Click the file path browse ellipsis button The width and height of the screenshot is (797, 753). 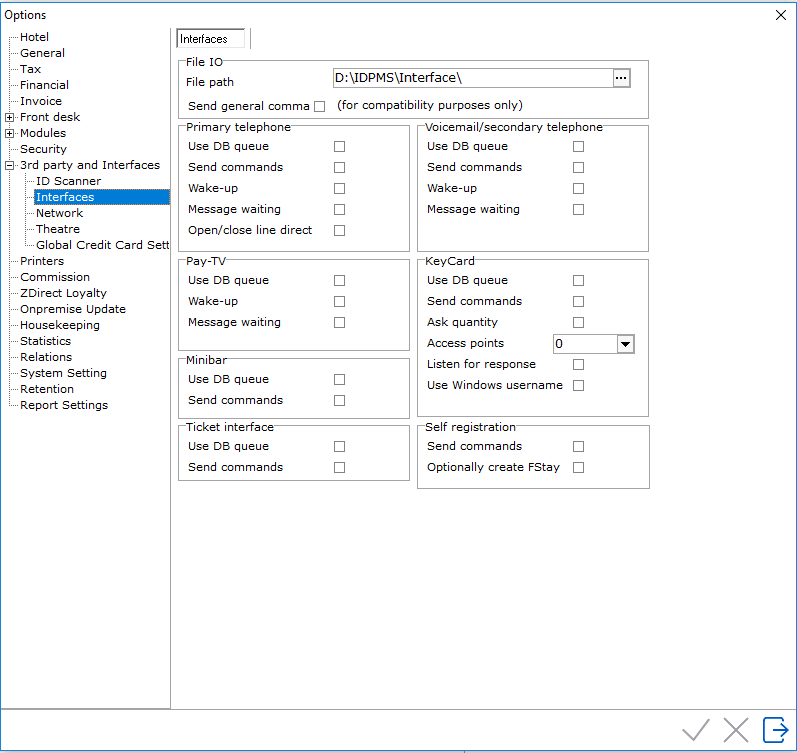click(621, 78)
